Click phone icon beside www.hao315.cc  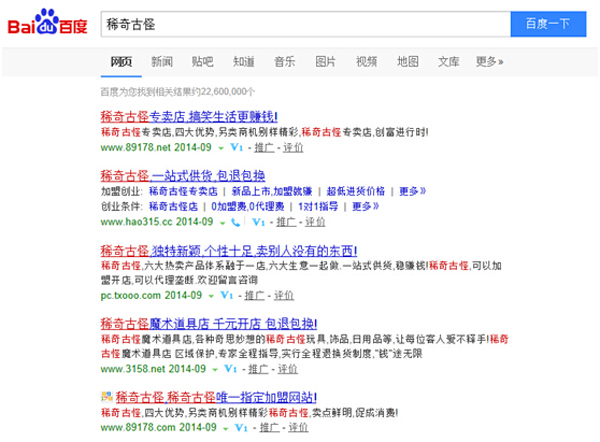coord(236,222)
